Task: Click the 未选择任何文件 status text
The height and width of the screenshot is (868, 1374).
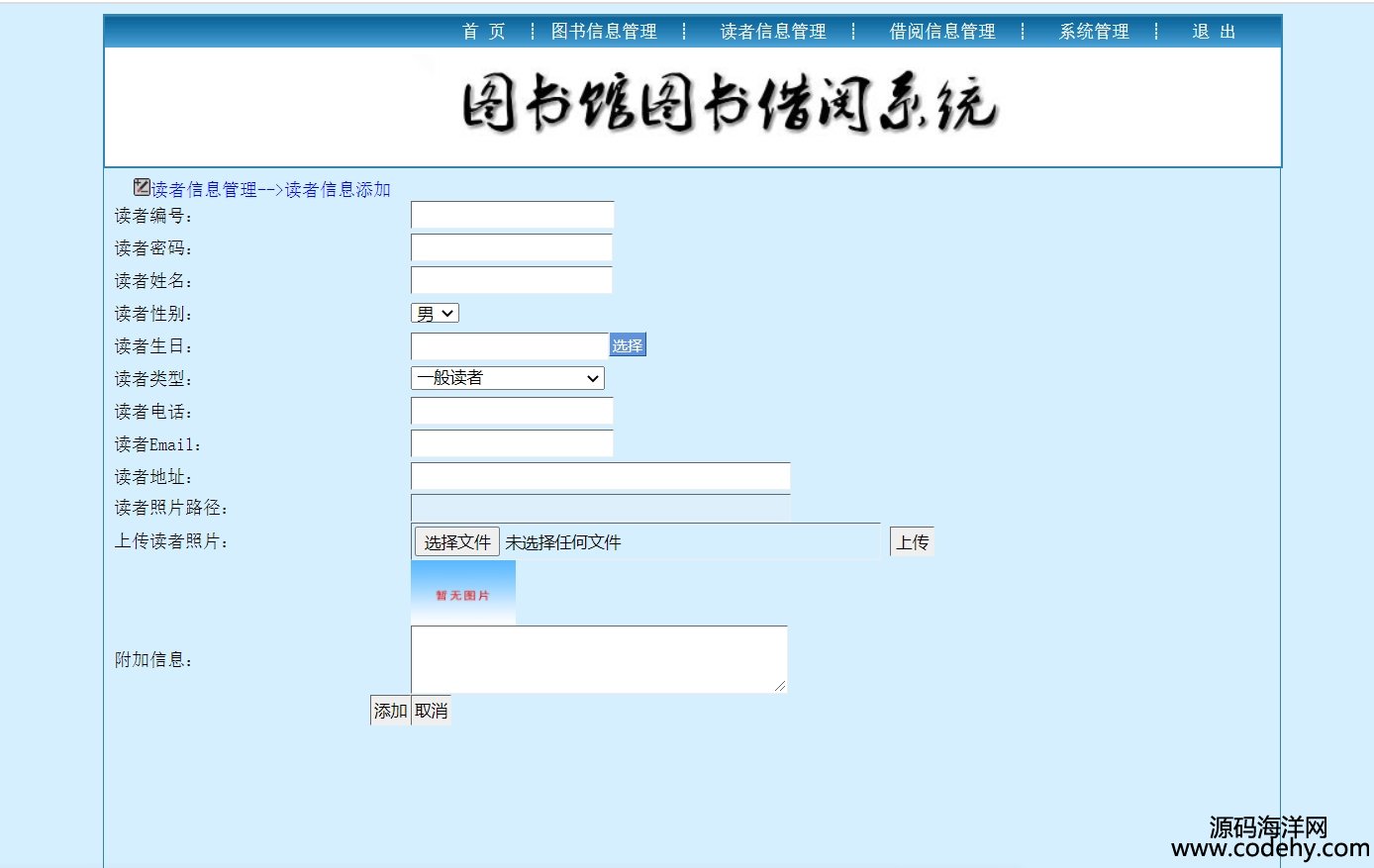Action: click(x=563, y=542)
